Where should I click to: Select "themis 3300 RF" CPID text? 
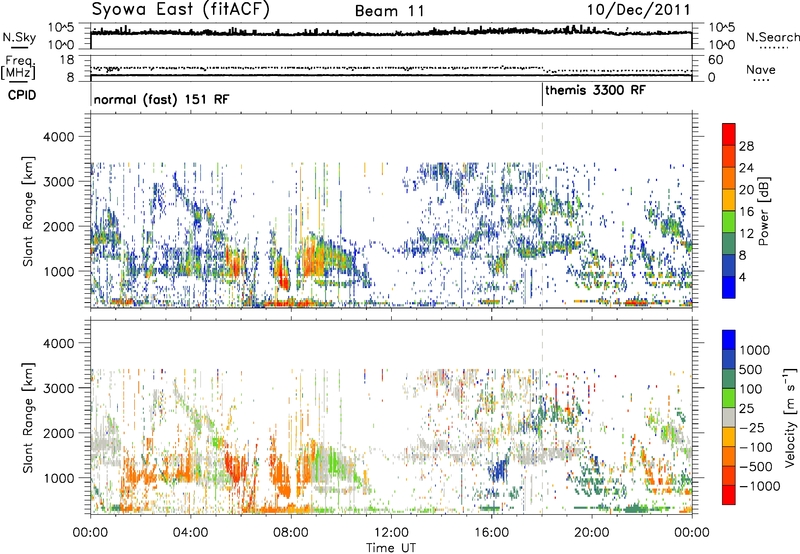click(x=595, y=91)
